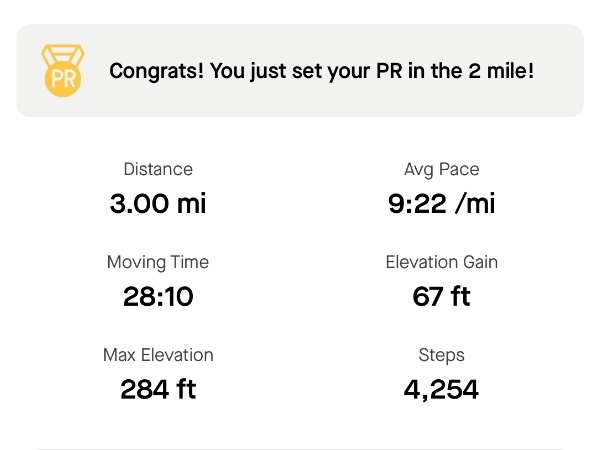Tap the 67 ft elevation gain value
Screen dimensions: 600x450
[442, 297]
